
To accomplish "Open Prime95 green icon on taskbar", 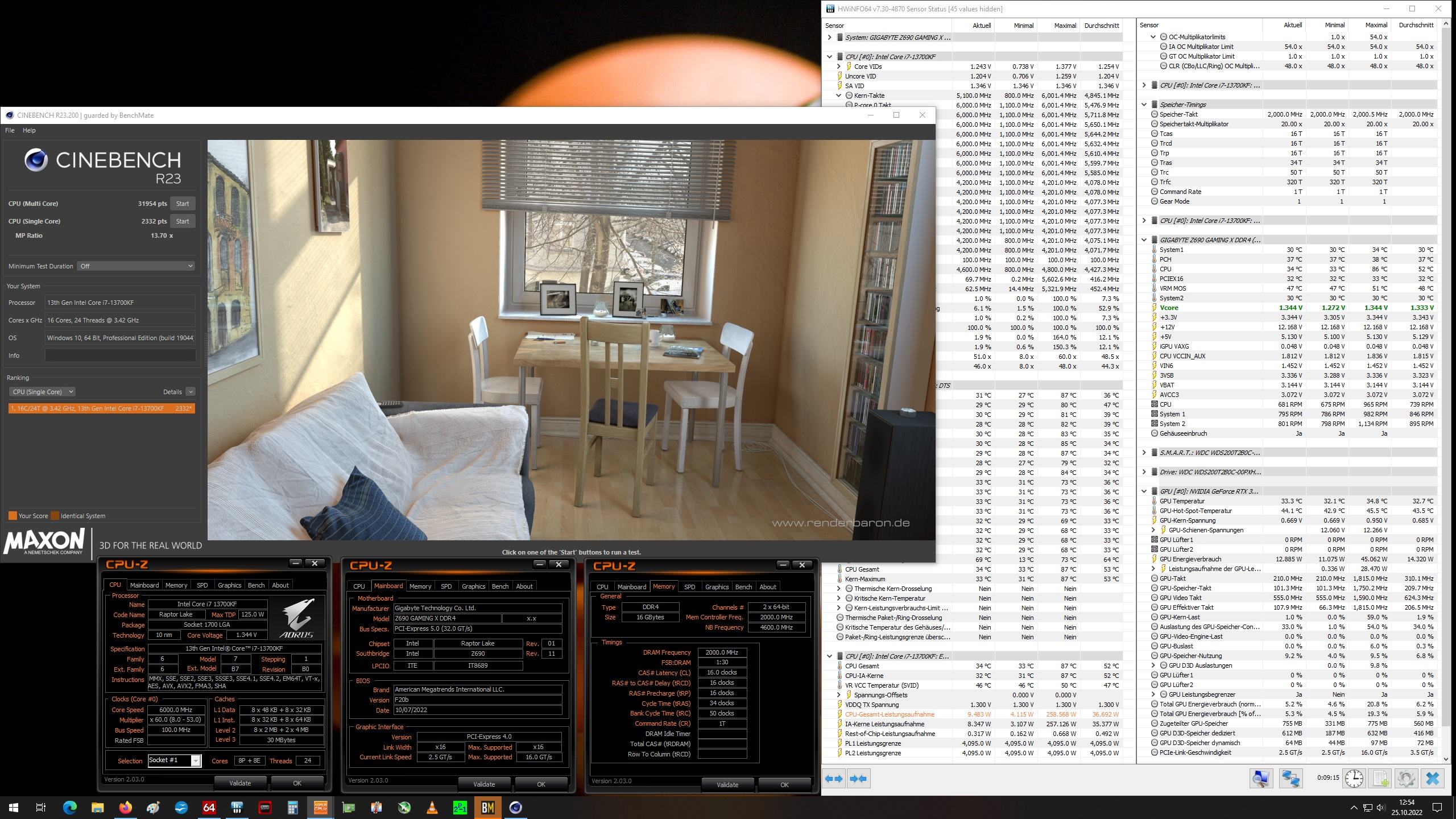I will click(x=460, y=807).
